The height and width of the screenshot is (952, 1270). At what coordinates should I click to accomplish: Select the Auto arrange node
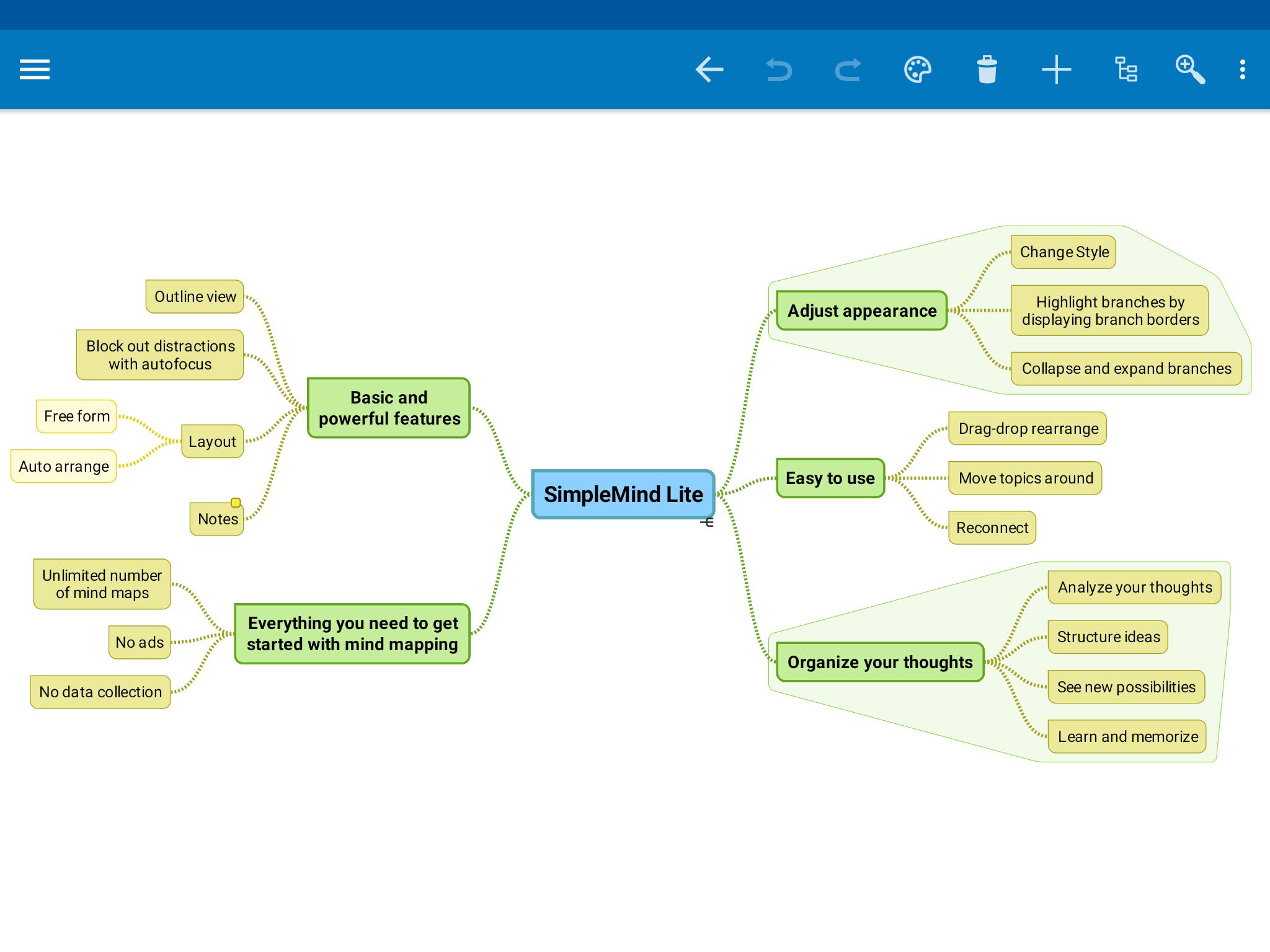[63, 466]
